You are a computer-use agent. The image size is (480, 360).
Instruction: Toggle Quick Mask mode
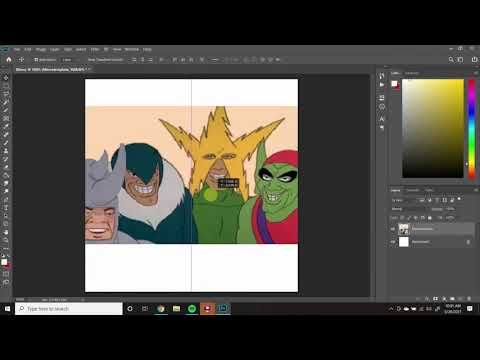point(6,274)
